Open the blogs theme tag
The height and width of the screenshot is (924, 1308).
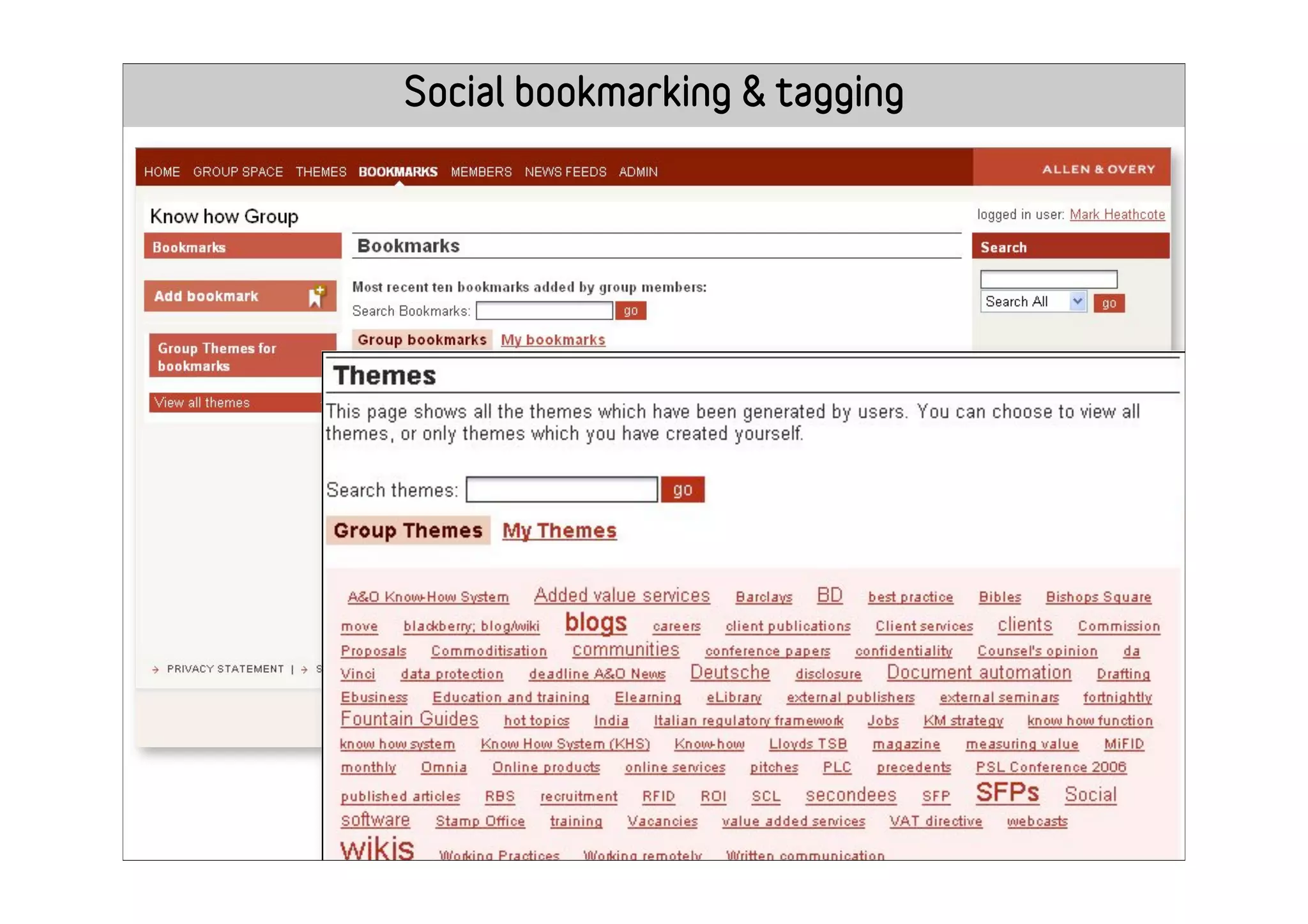(x=596, y=622)
